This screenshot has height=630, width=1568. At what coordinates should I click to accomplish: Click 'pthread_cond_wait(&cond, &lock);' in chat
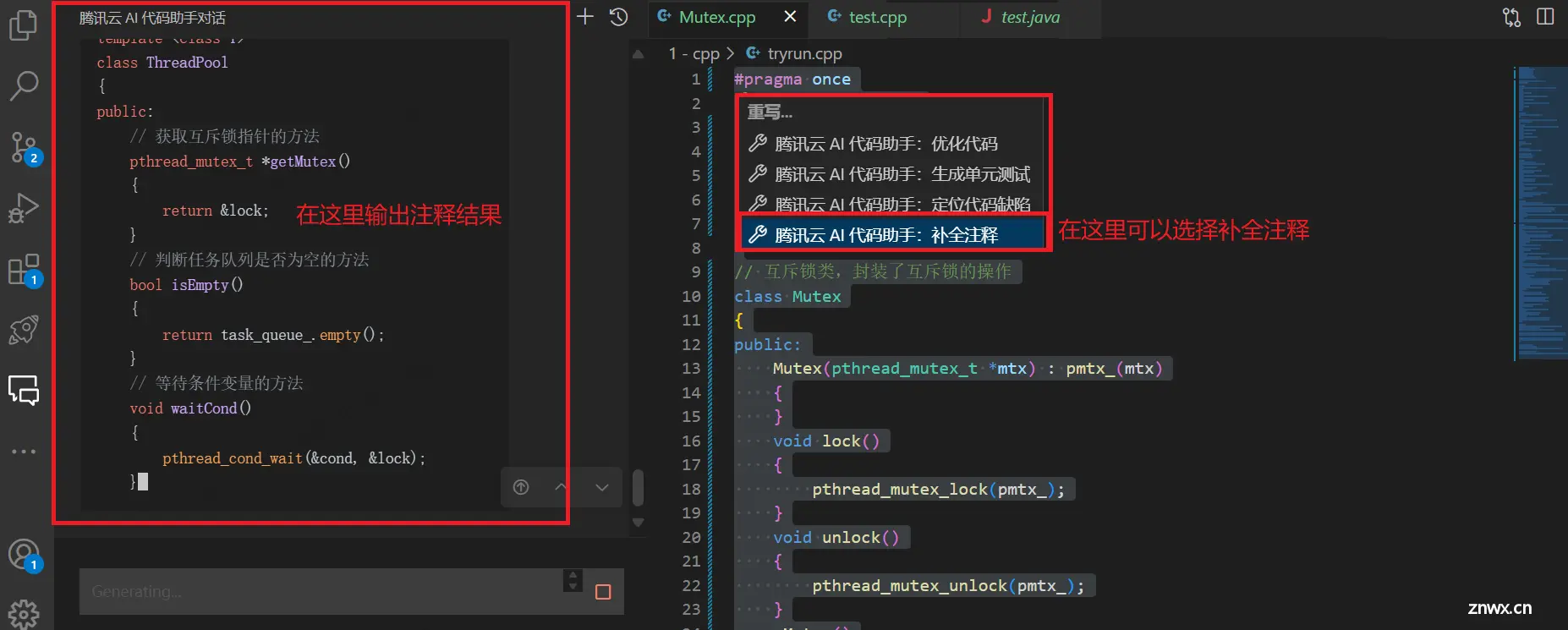pyautogui.click(x=293, y=458)
